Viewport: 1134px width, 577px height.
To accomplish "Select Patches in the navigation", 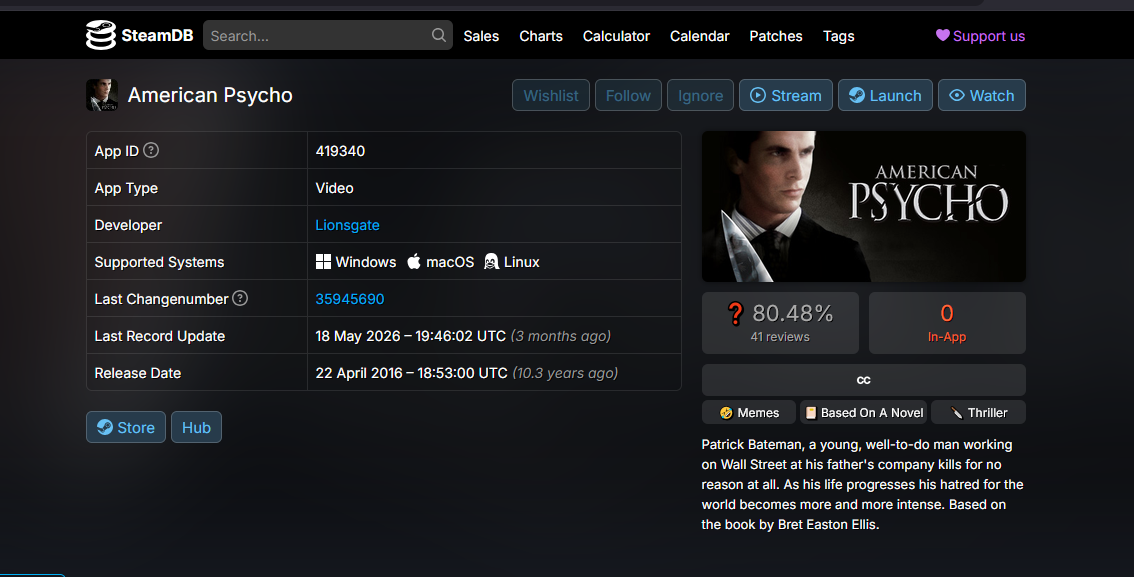I will 776,36.
